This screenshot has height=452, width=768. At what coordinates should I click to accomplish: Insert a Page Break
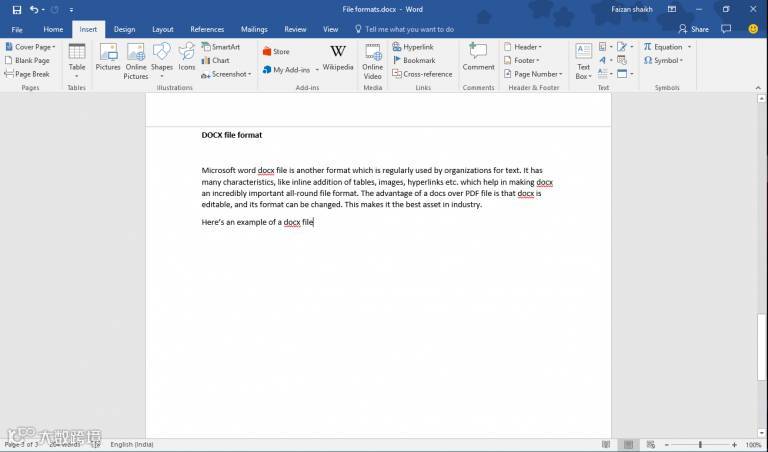tap(27, 74)
